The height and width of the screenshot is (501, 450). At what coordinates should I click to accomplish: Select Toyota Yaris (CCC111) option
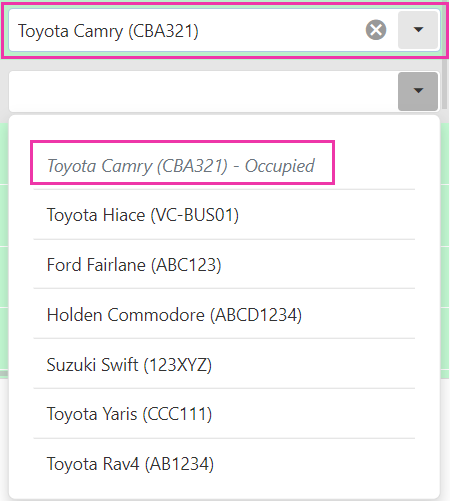coord(224,414)
